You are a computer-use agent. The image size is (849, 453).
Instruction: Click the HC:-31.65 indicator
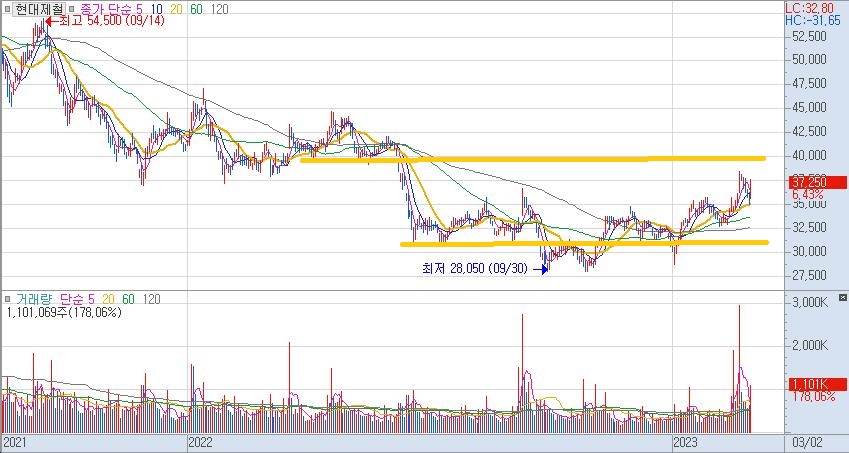pos(813,21)
